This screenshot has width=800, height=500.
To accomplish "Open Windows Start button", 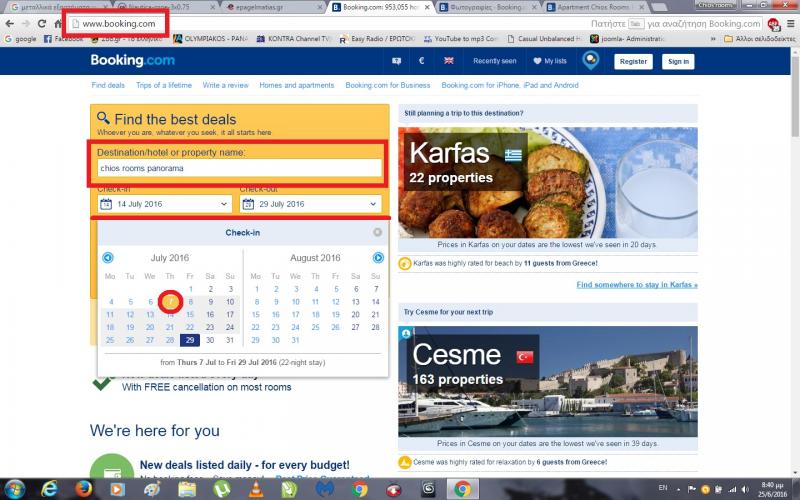I will point(14,489).
